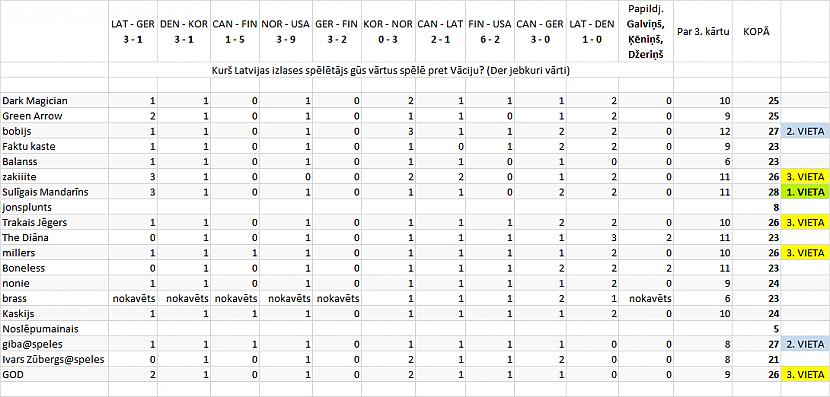Click giba@speles 2. VIETA cell
The height and width of the screenshot is (397, 830).
[805, 345]
